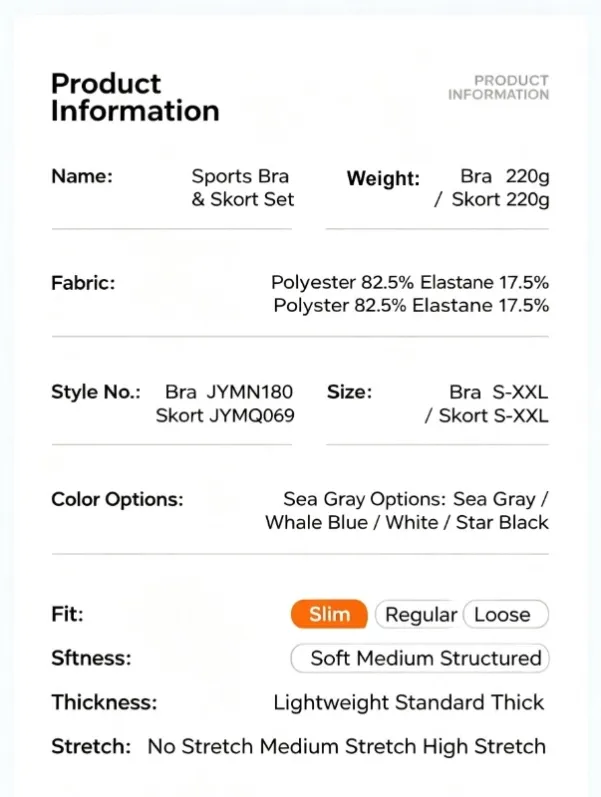Click the Polyester 82.5% Elastane 17.5% line
This screenshot has height=797, width=601.
point(410,282)
